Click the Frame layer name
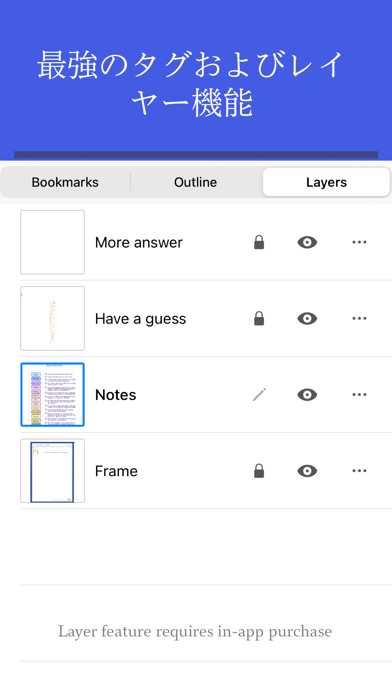 pyautogui.click(x=116, y=471)
